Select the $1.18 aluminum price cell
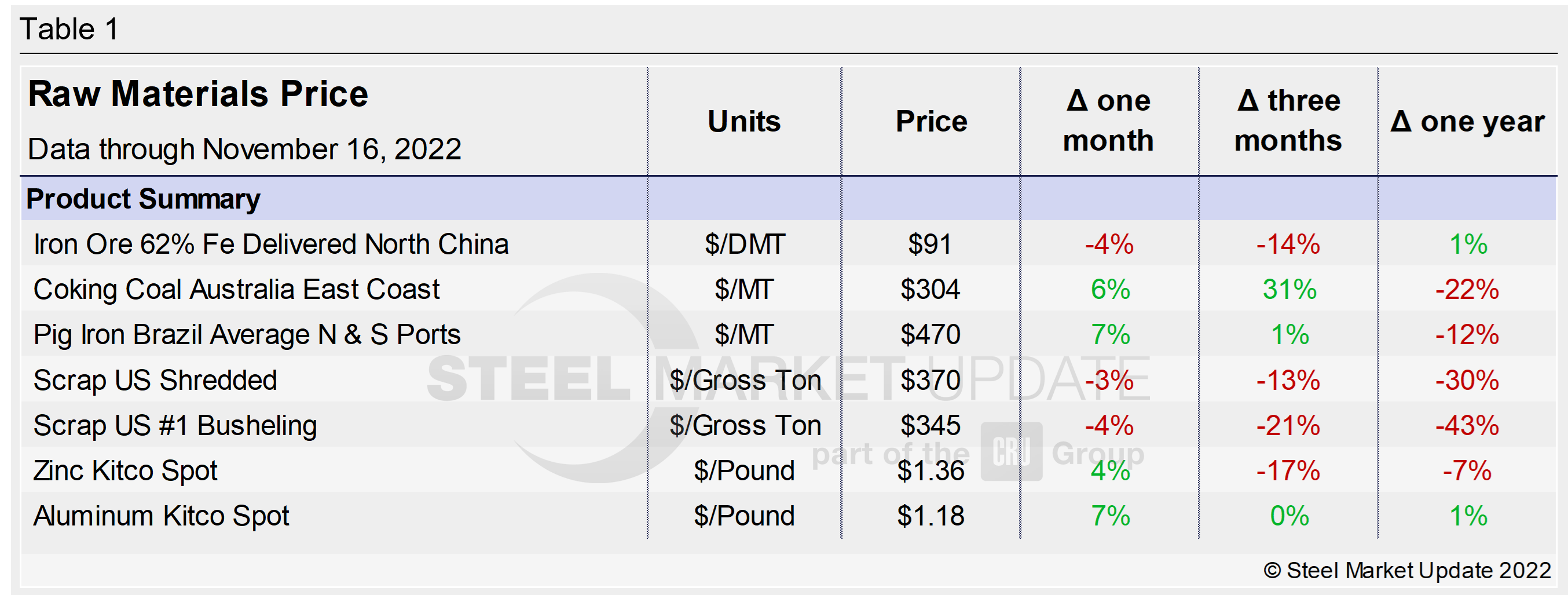Viewport: 1568px width, 595px height. click(x=930, y=516)
